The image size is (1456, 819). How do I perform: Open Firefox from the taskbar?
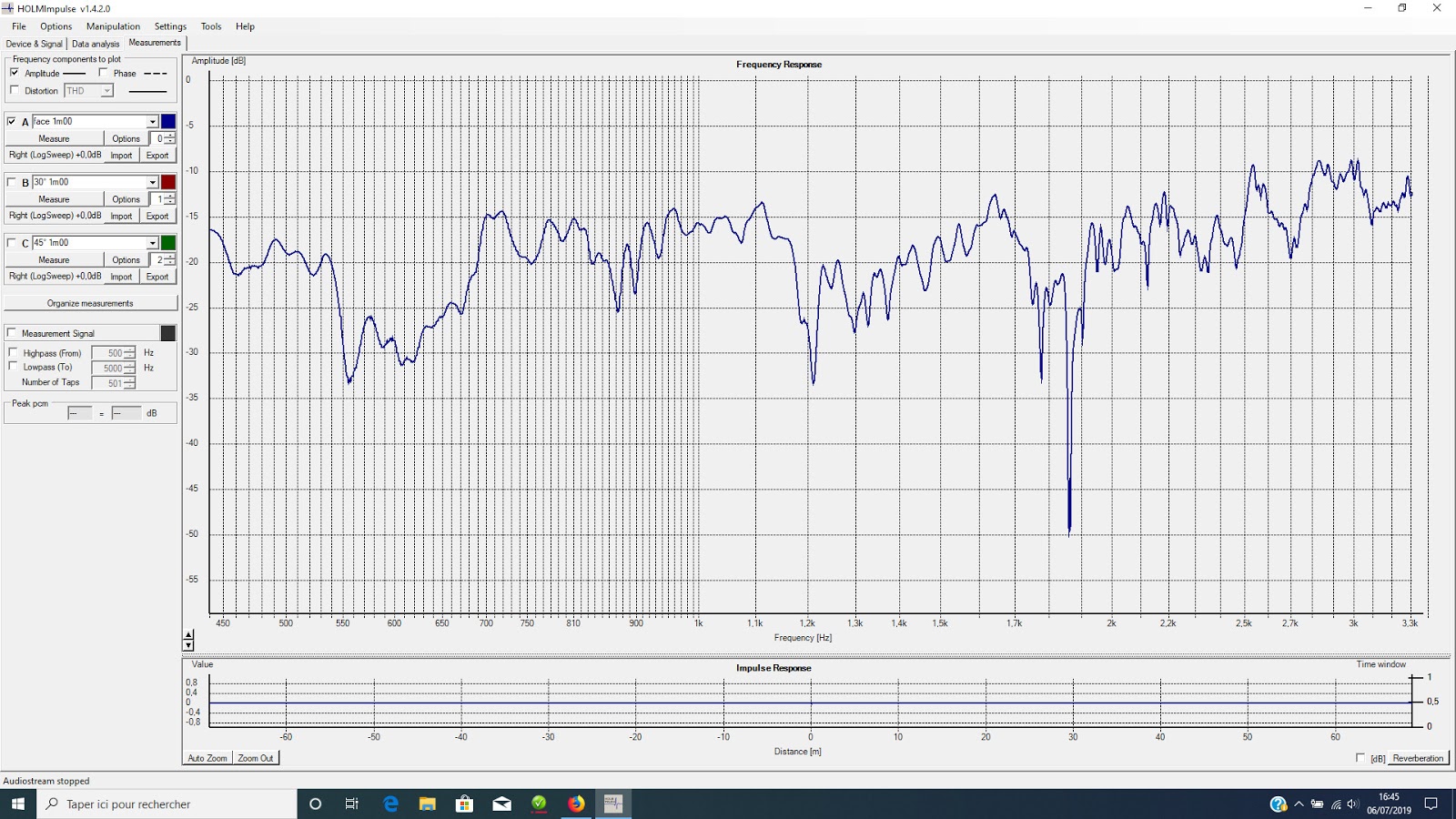pyautogui.click(x=576, y=804)
